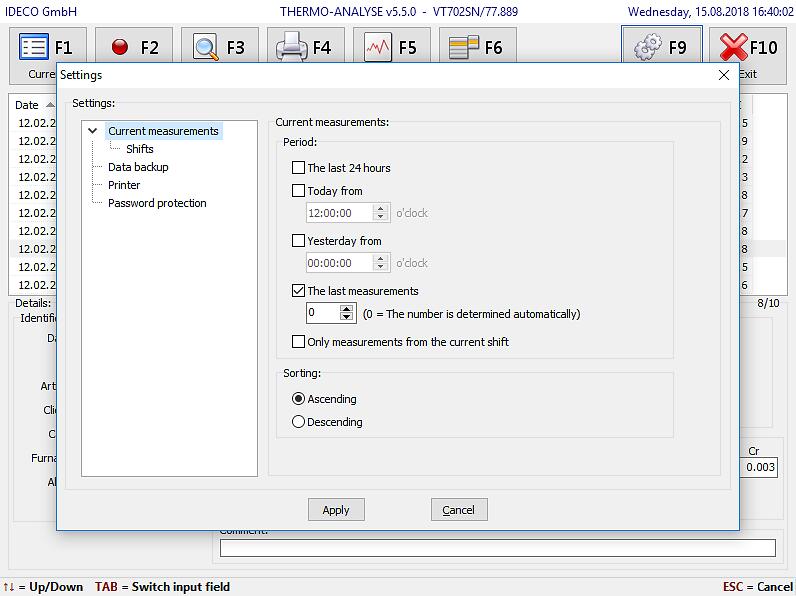Click the Apply button
Viewport: 796px width, 596px height.
(x=336, y=510)
